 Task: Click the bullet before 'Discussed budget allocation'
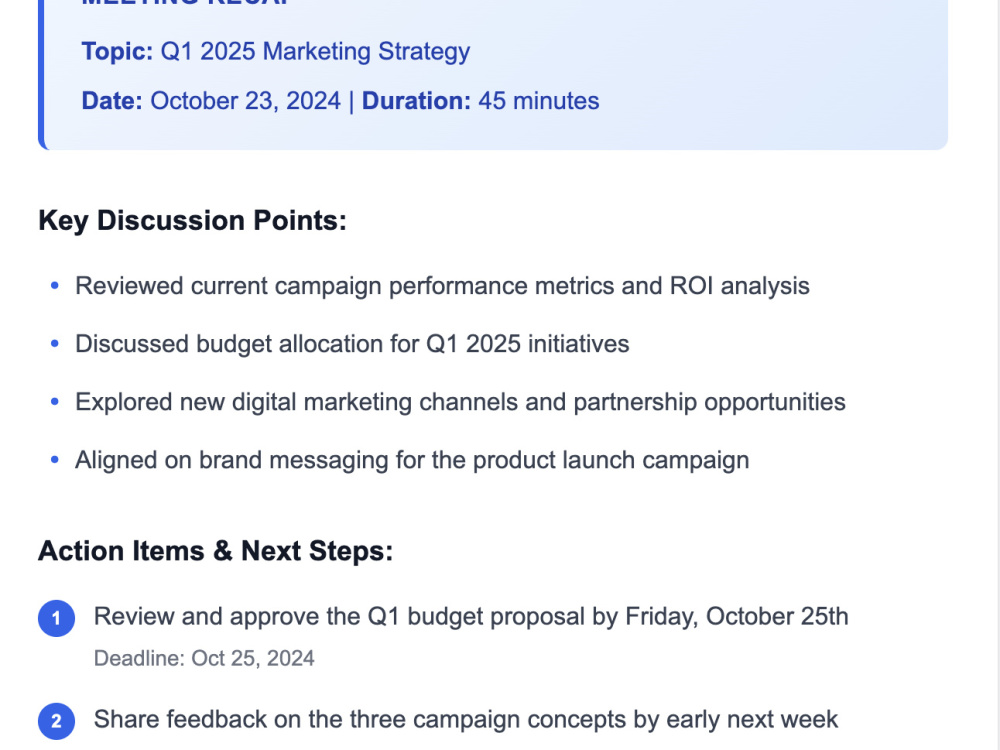click(55, 344)
